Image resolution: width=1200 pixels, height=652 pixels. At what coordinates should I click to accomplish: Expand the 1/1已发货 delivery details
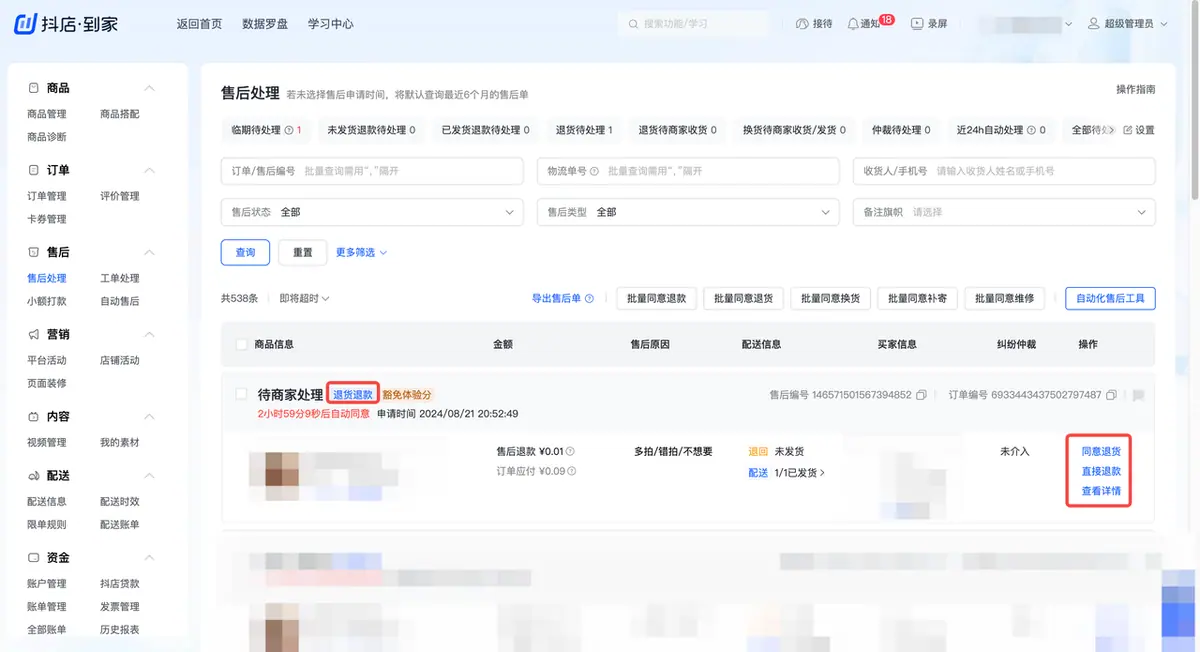800,472
